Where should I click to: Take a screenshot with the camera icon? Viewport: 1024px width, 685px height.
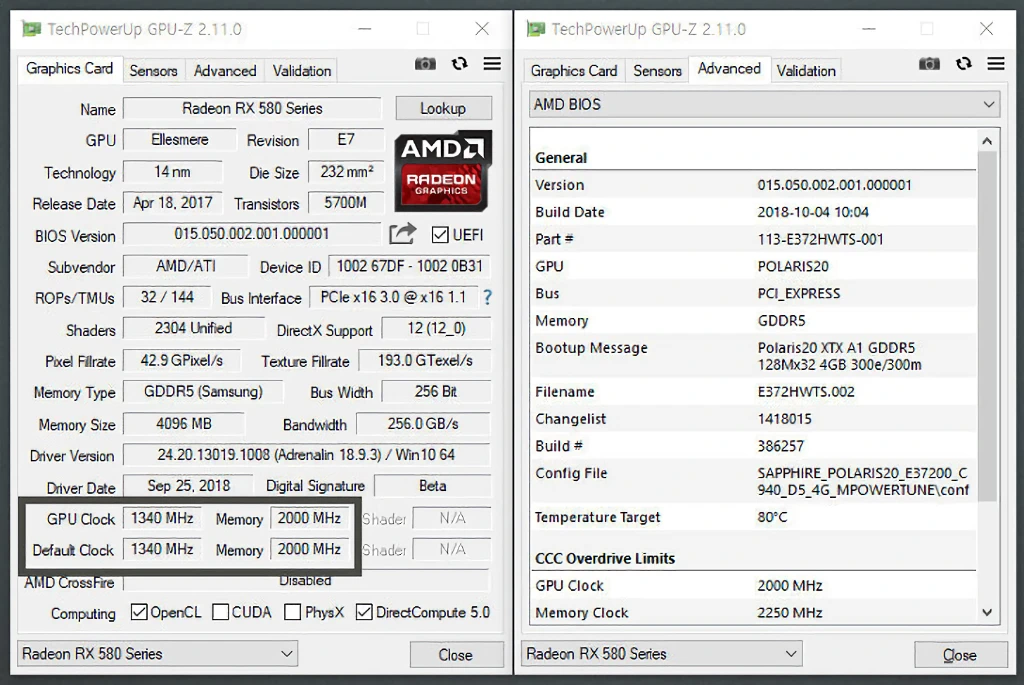coord(425,63)
